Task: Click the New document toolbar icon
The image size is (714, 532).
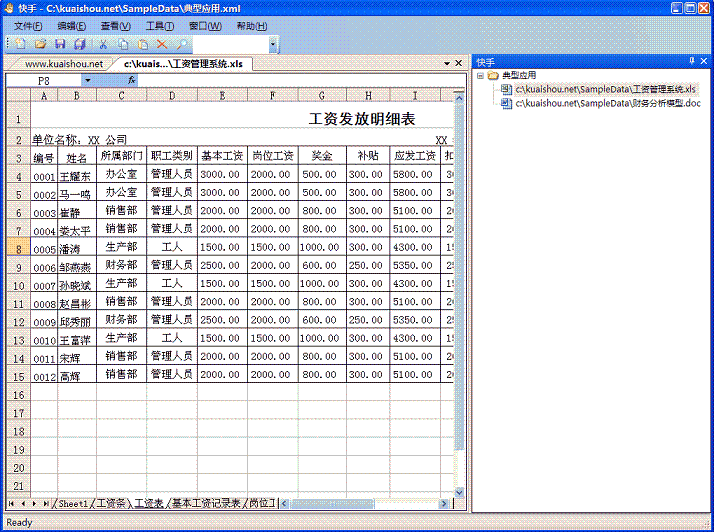Action: [21, 44]
